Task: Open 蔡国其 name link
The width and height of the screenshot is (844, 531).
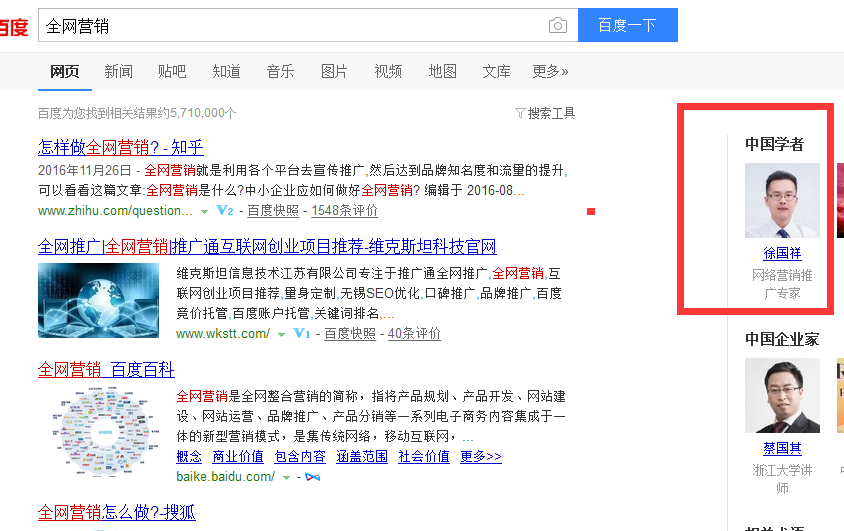Action: coord(782,448)
